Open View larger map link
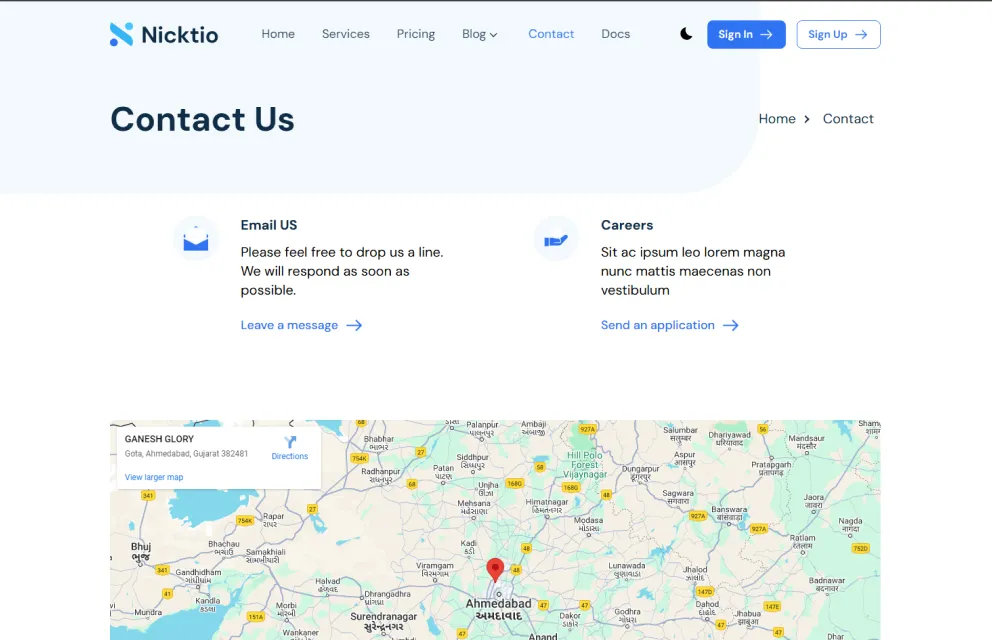This screenshot has width=992, height=640. click(x=154, y=477)
